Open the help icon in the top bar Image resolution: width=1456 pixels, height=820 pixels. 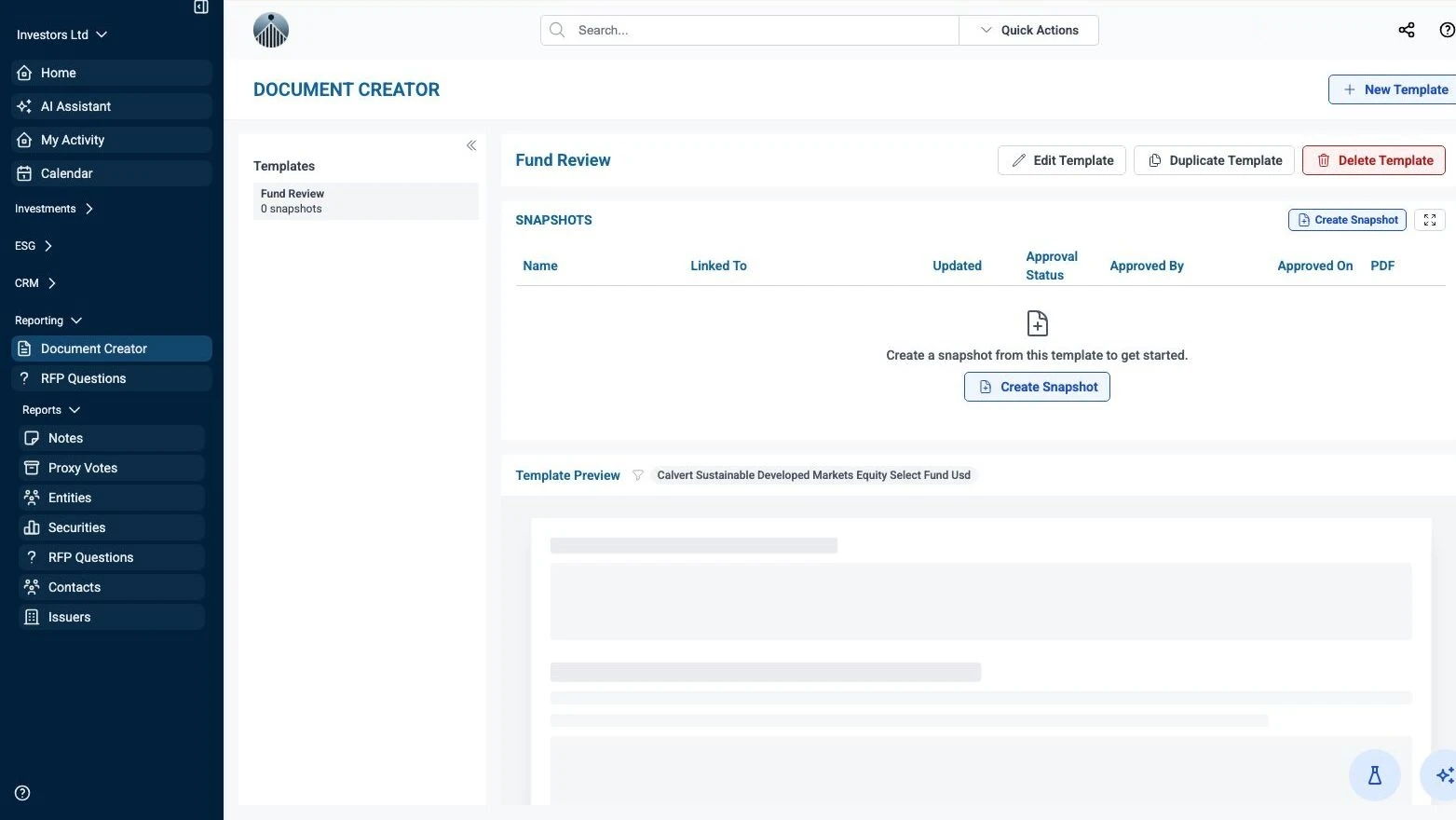1448,30
